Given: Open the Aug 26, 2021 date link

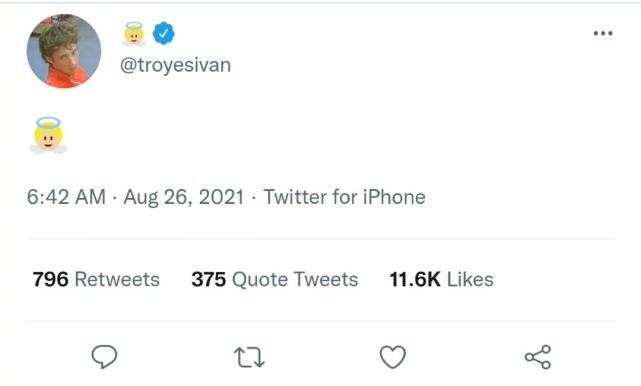Looking at the screenshot, I should pos(184,197).
